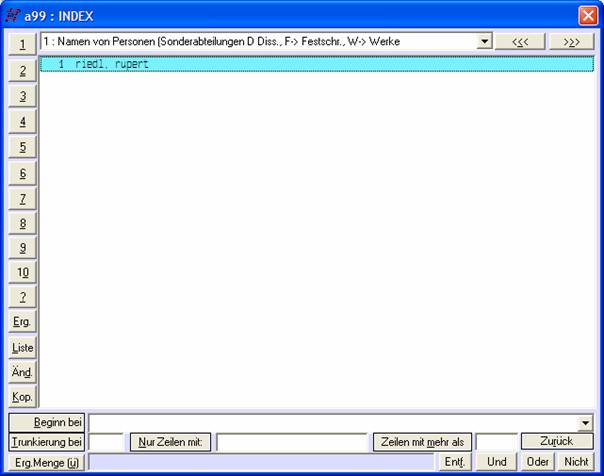Screen dimensions: 604x476
Task: Focus the Nur Zeilen mit text field
Action: tap(293, 442)
